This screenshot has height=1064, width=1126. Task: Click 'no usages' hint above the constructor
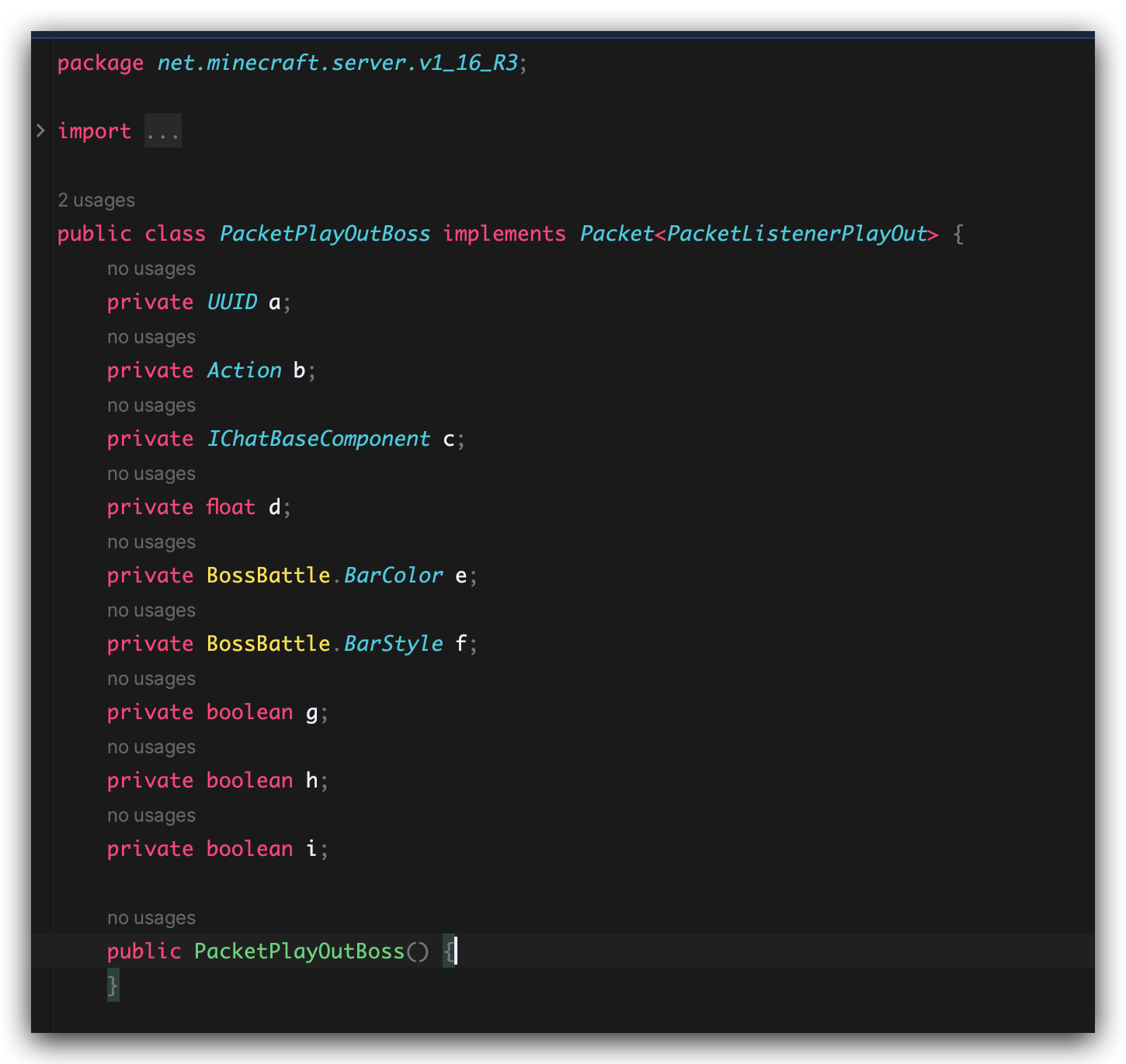point(151,918)
